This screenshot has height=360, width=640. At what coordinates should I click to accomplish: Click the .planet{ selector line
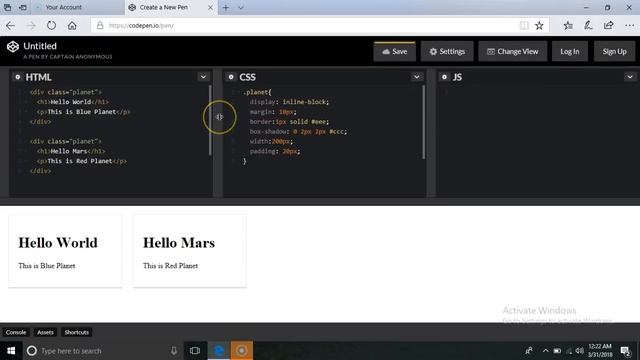[257, 92]
